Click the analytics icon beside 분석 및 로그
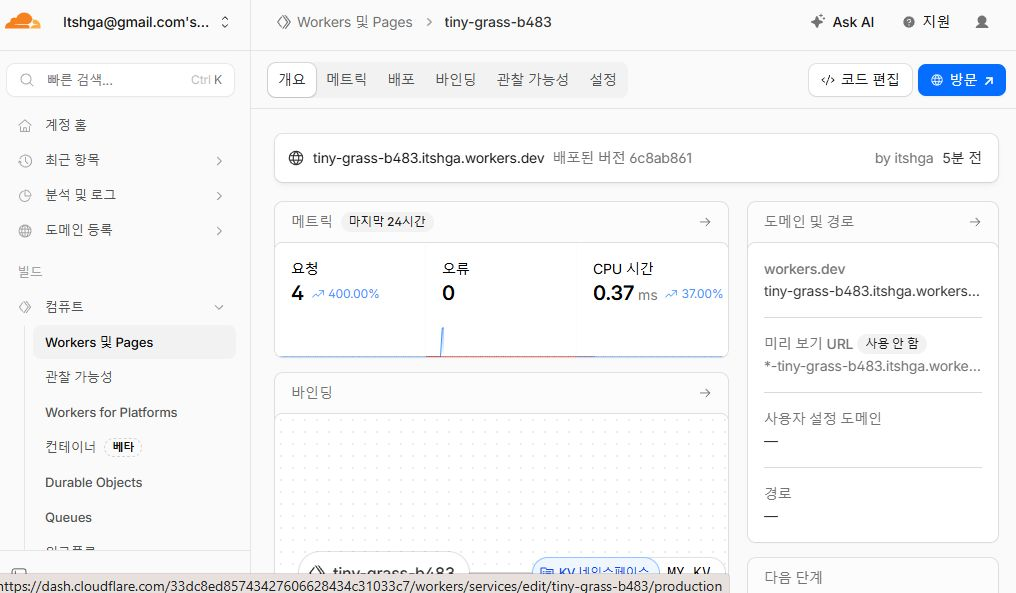Screen dimensions: 1016x593 25,196
